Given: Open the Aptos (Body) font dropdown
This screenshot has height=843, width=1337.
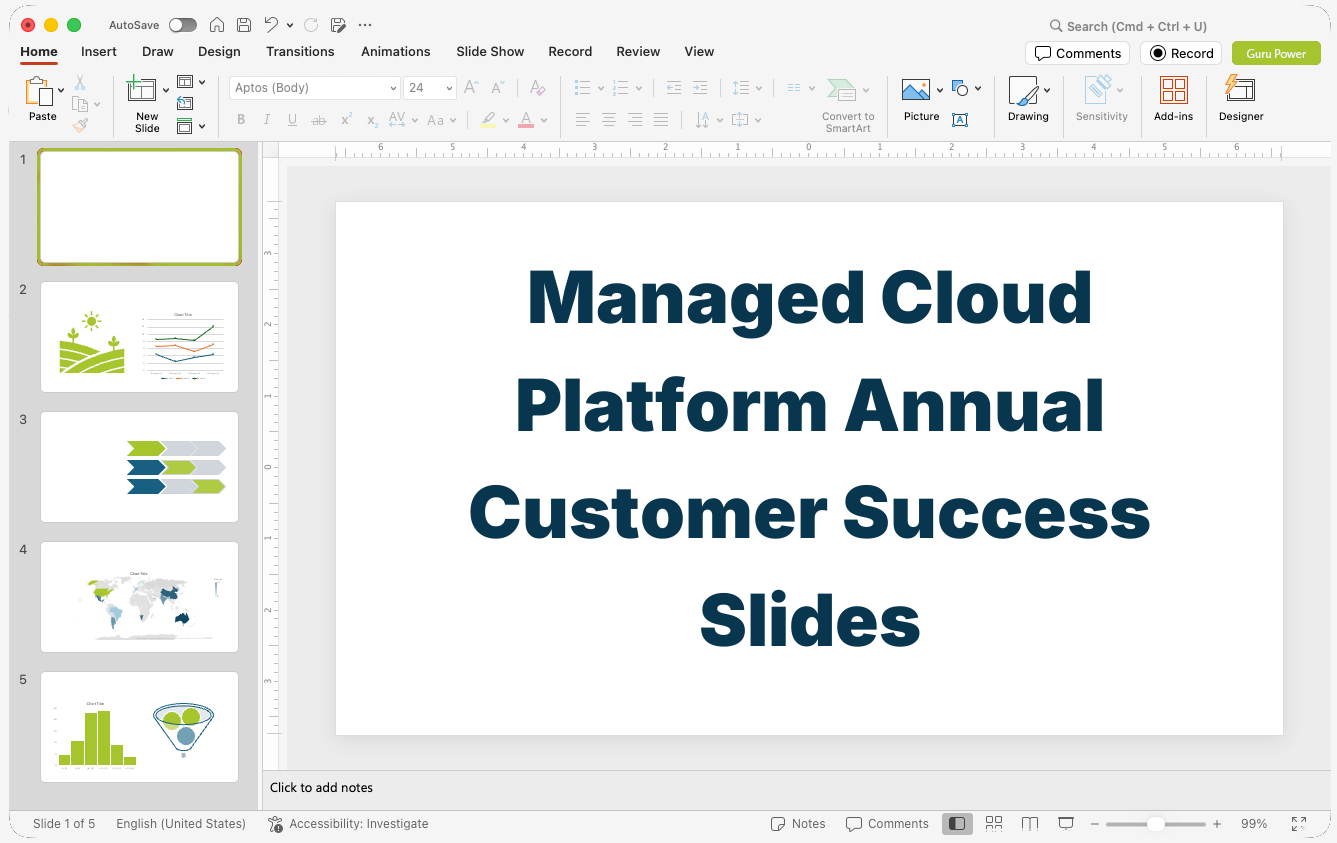Looking at the screenshot, I should (393, 88).
